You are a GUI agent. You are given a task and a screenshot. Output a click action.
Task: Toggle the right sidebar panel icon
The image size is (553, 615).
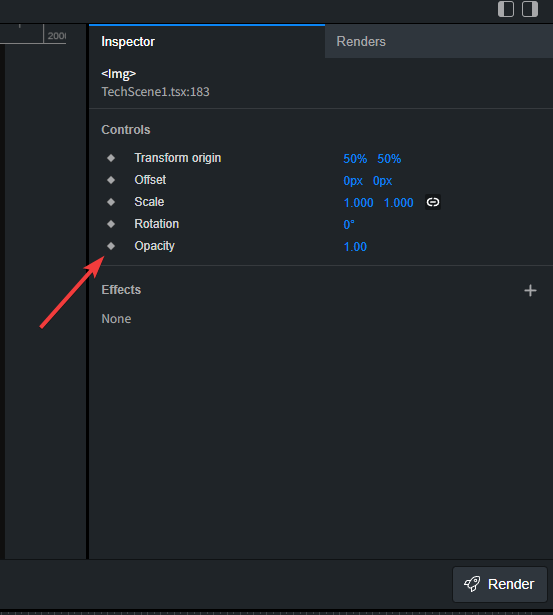pyautogui.click(x=530, y=9)
